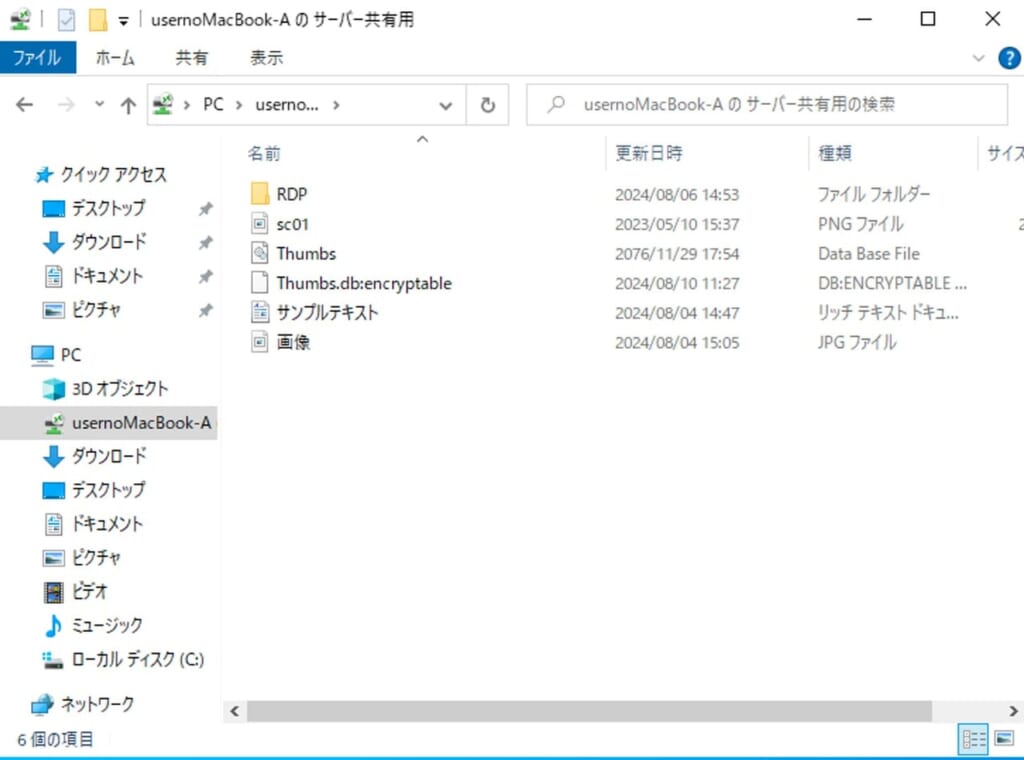Open the usernoMacBook-A computer icon in sidebar
The image size is (1024, 760).
tap(138, 422)
